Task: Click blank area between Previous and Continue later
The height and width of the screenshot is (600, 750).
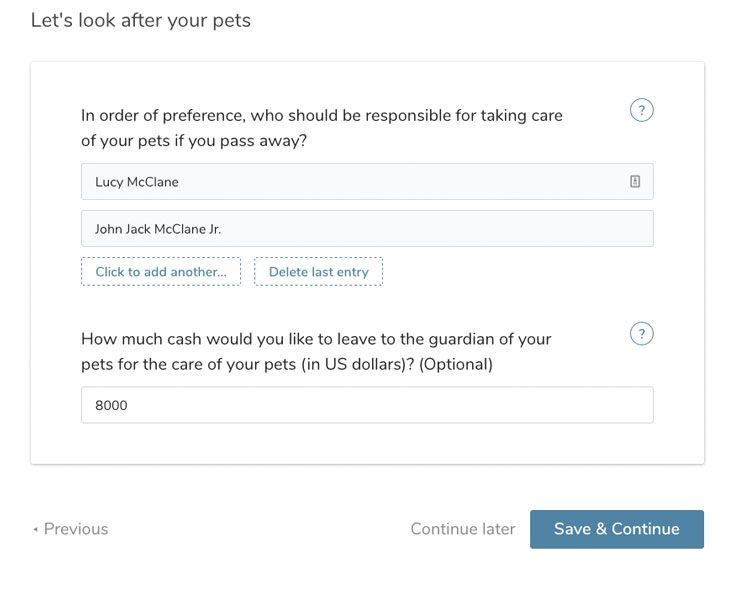Action: [x=258, y=529]
